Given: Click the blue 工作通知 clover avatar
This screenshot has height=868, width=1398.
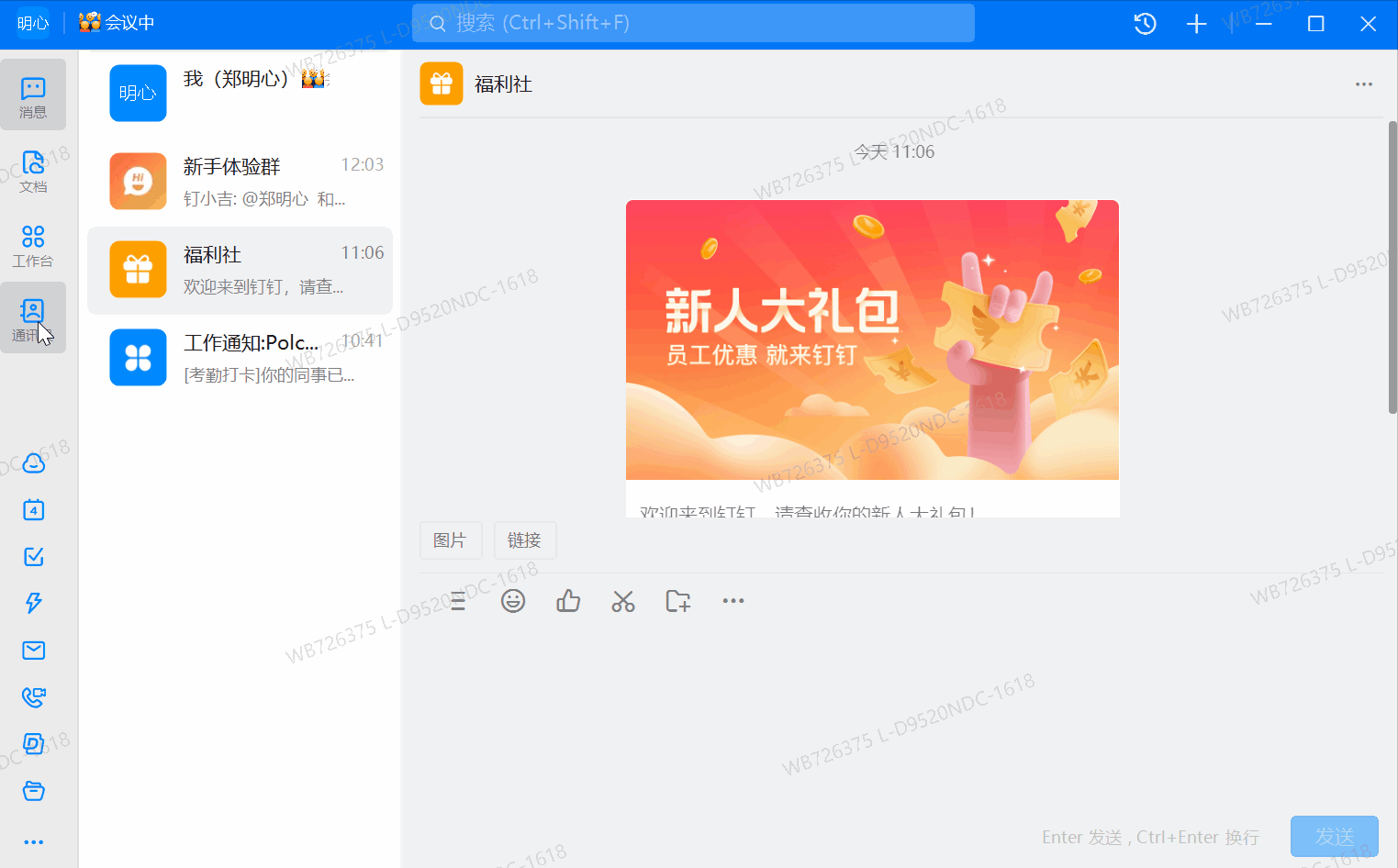Looking at the screenshot, I should click(138, 358).
